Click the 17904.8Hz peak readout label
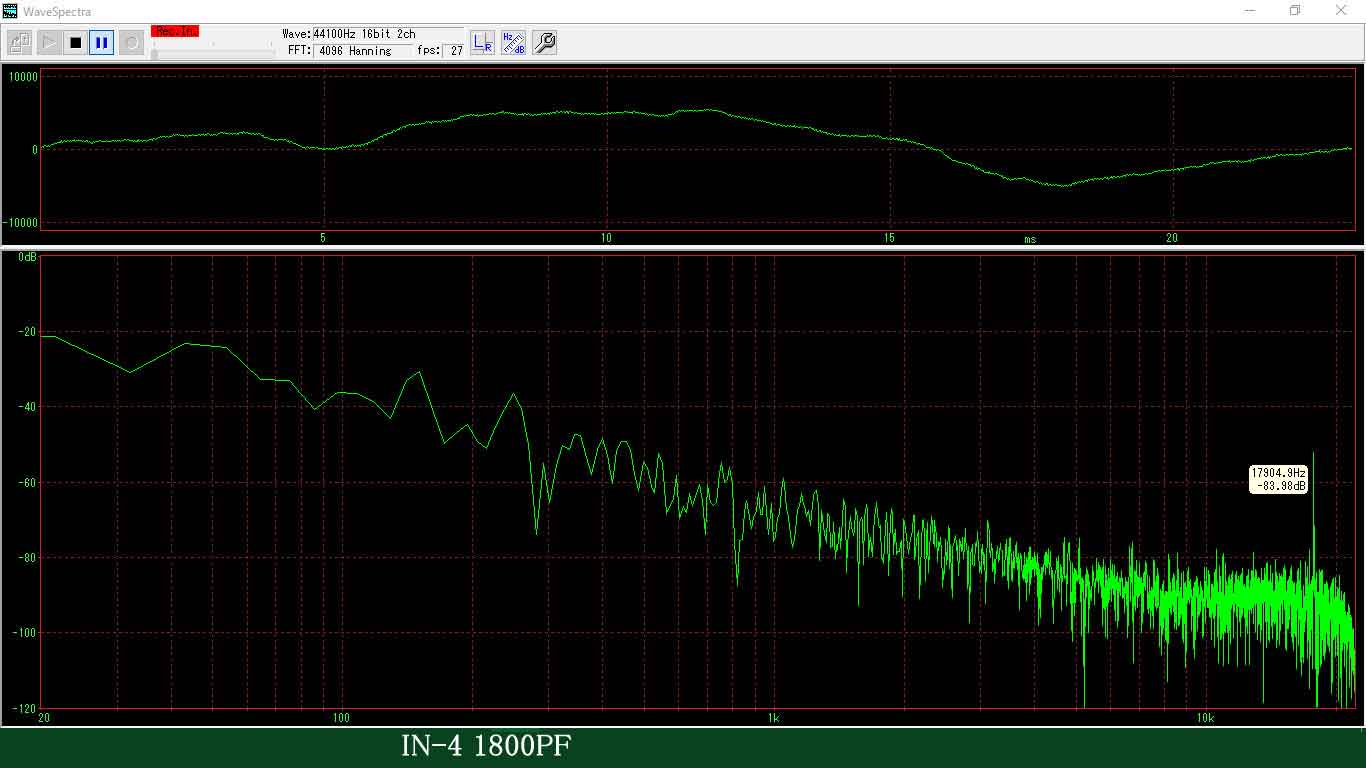Image resolution: width=1366 pixels, height=768 pixels. pyautogui.click(x=1279, y=479)
